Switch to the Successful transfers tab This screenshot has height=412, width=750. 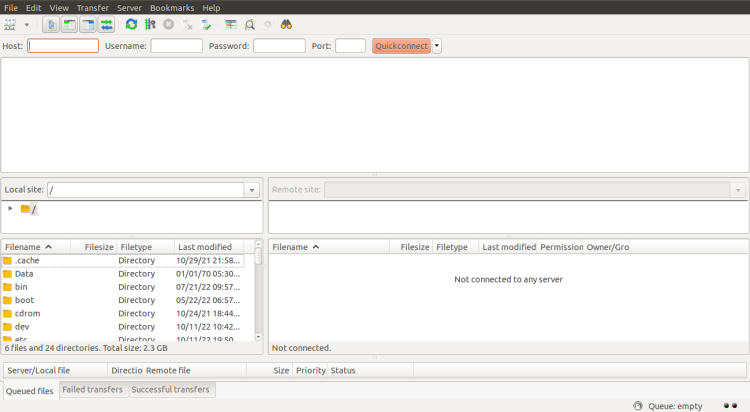click(x=171, y=390)
